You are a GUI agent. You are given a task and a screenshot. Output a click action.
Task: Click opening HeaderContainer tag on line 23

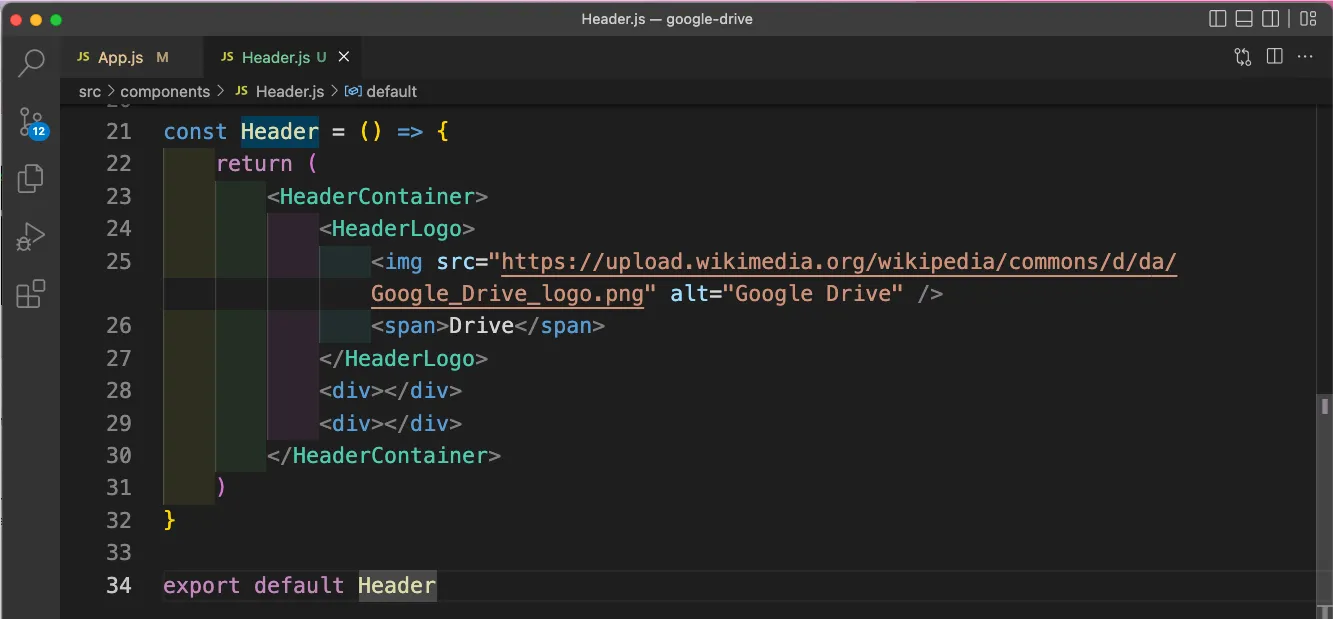point(377,196)
